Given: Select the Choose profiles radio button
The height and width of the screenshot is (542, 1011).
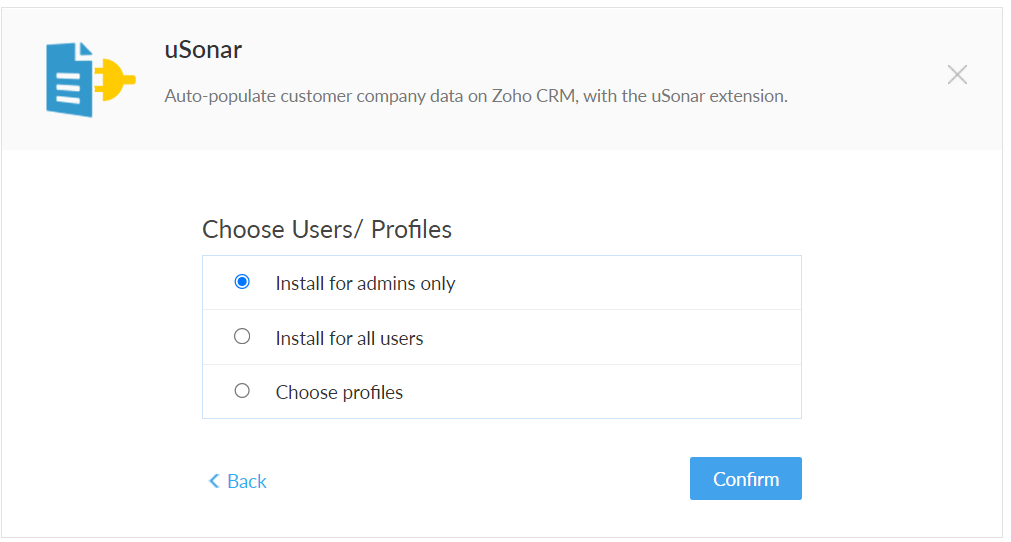Looking at the screenshot, I should [242, 391].
